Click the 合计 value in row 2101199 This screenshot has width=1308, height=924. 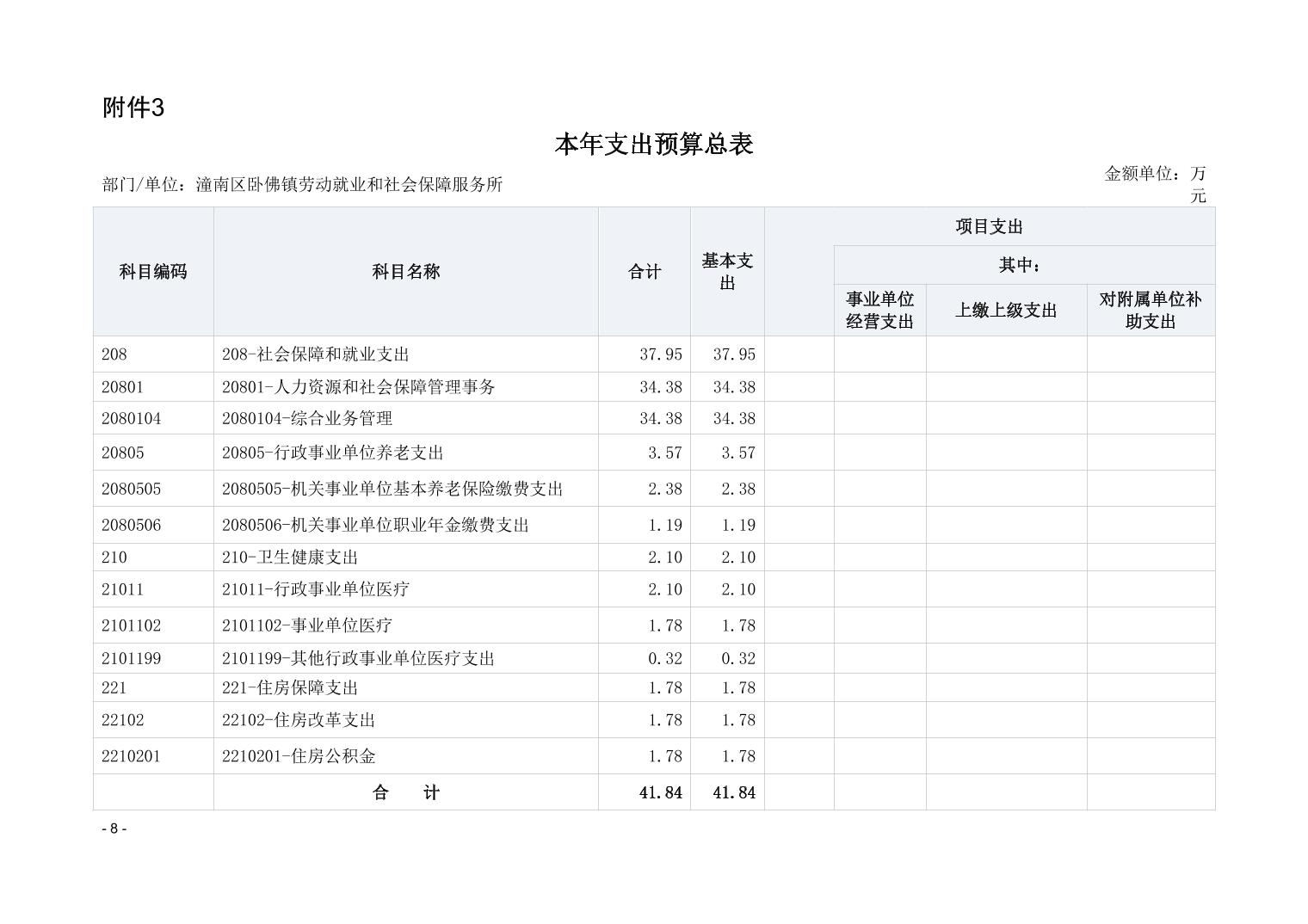pyautogui.click(x=665, y=658)
